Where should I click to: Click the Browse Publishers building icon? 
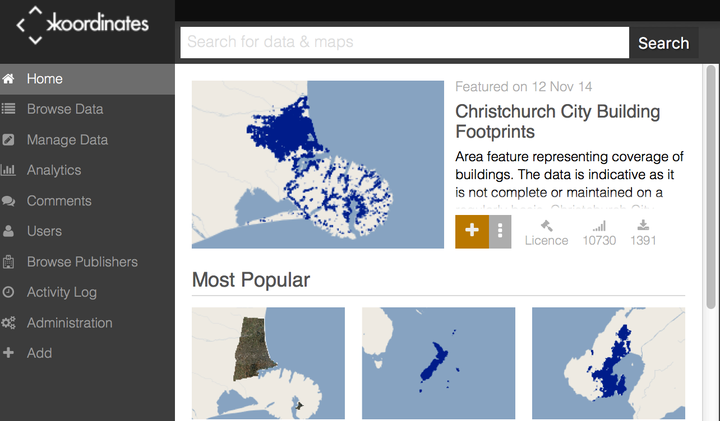[8, 262]
